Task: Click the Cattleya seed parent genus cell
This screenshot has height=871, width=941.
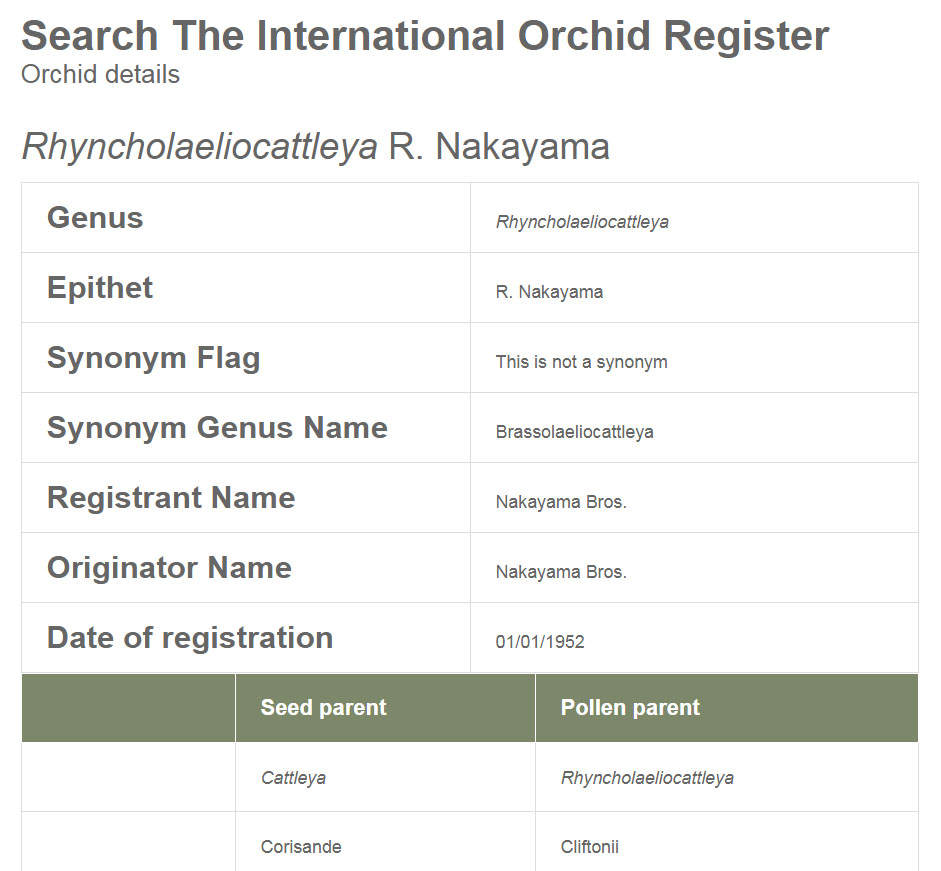Action: coord(293,778)
